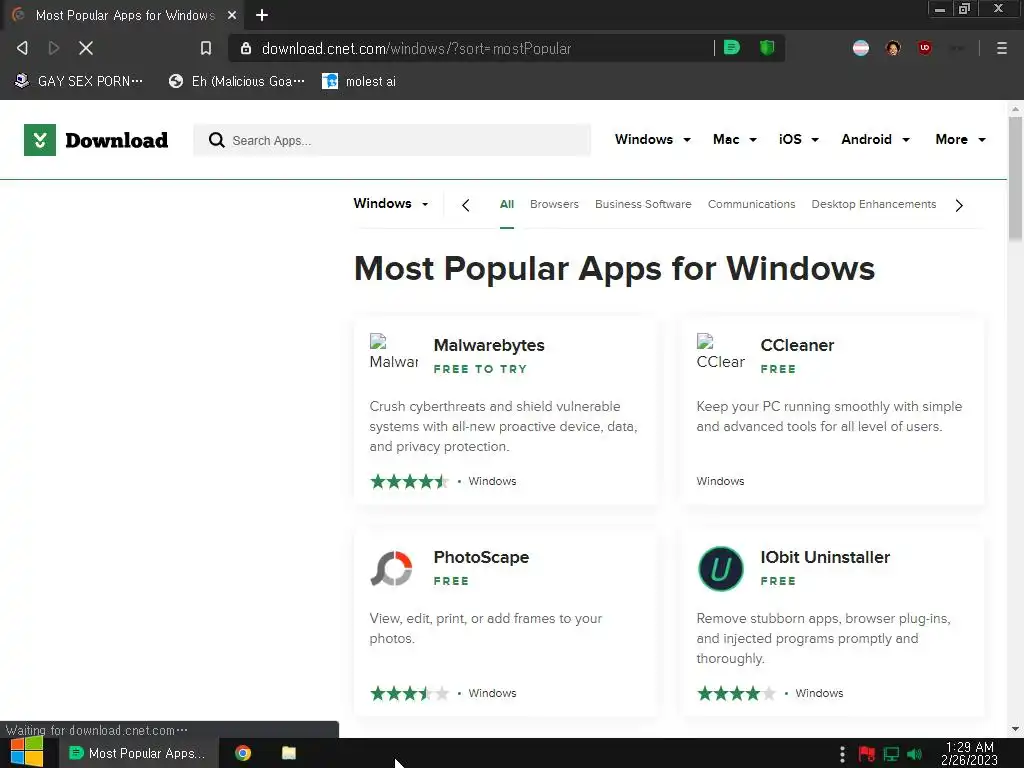
Task: Open the Eh (Malicious Goa… bookmark
Action: click(237, 81)
